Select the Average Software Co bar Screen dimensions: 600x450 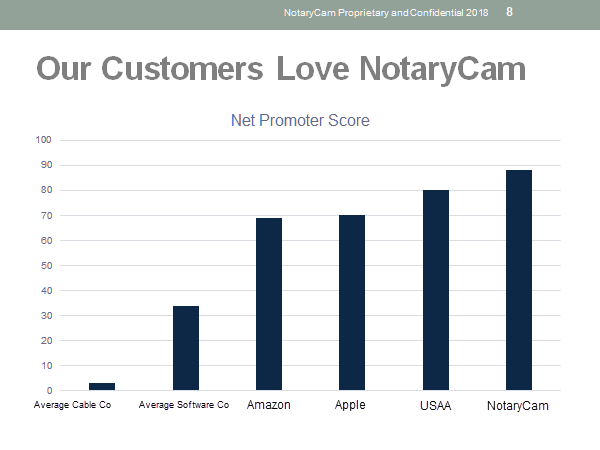(186, 348)
